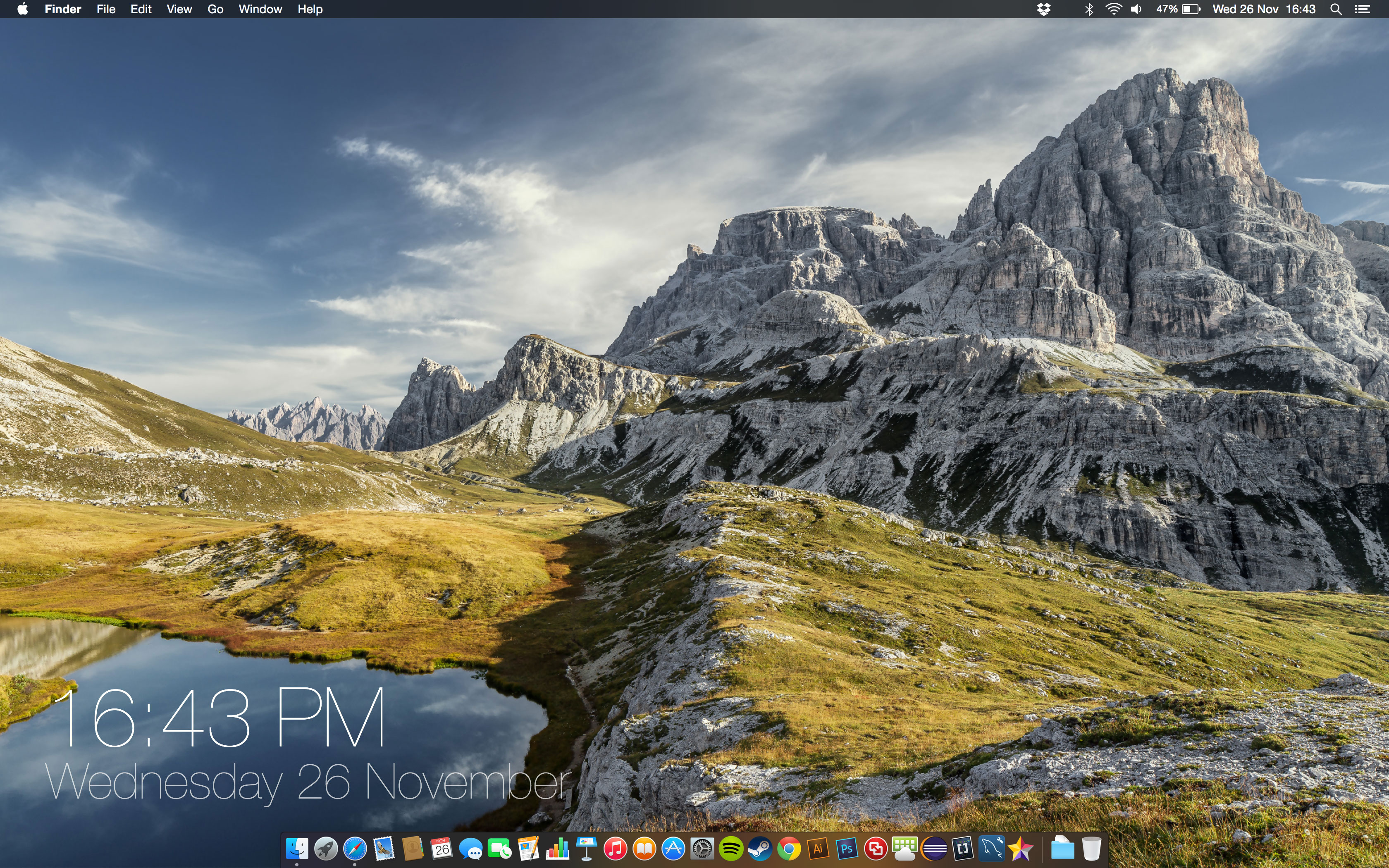Open Safari from the dock
This screenshot has width=1389, height=868.
355,849
